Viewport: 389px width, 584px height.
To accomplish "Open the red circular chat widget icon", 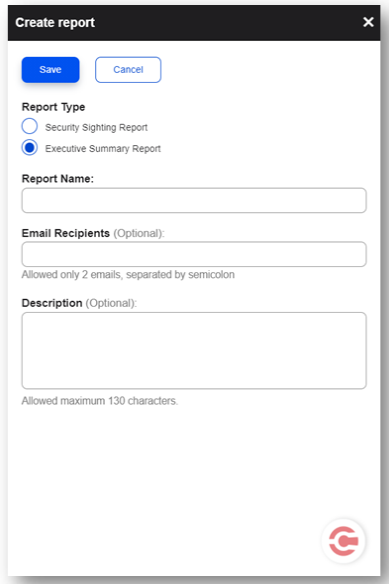I will 343,541.
